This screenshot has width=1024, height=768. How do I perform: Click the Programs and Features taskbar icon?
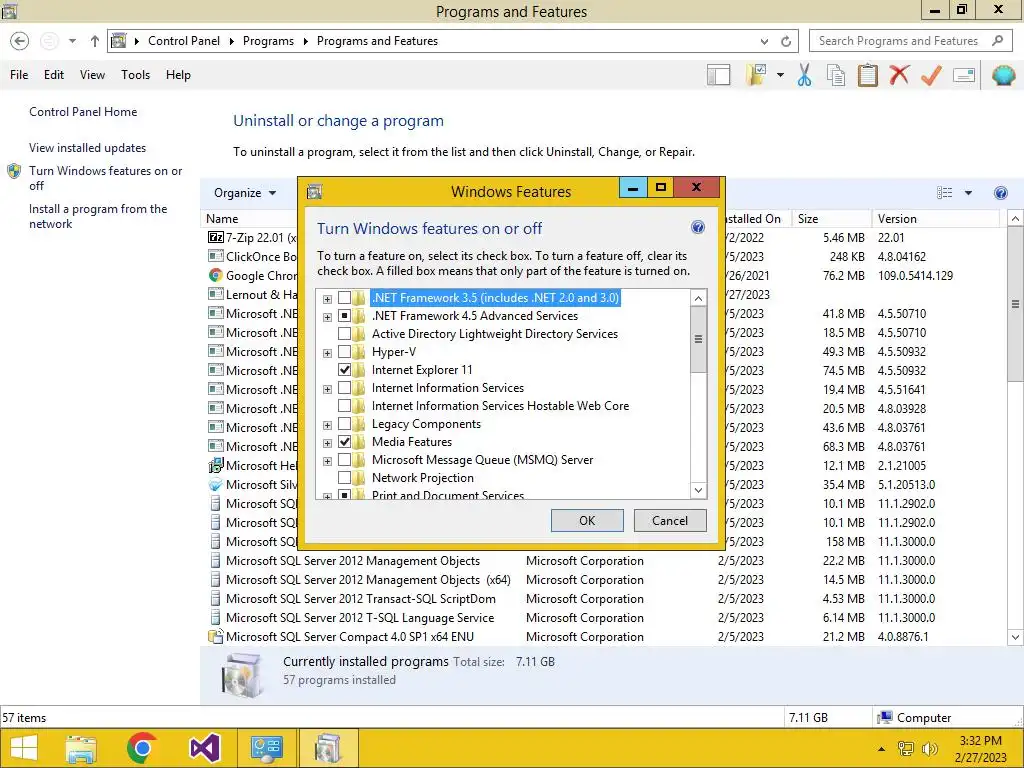coord(328,748)
